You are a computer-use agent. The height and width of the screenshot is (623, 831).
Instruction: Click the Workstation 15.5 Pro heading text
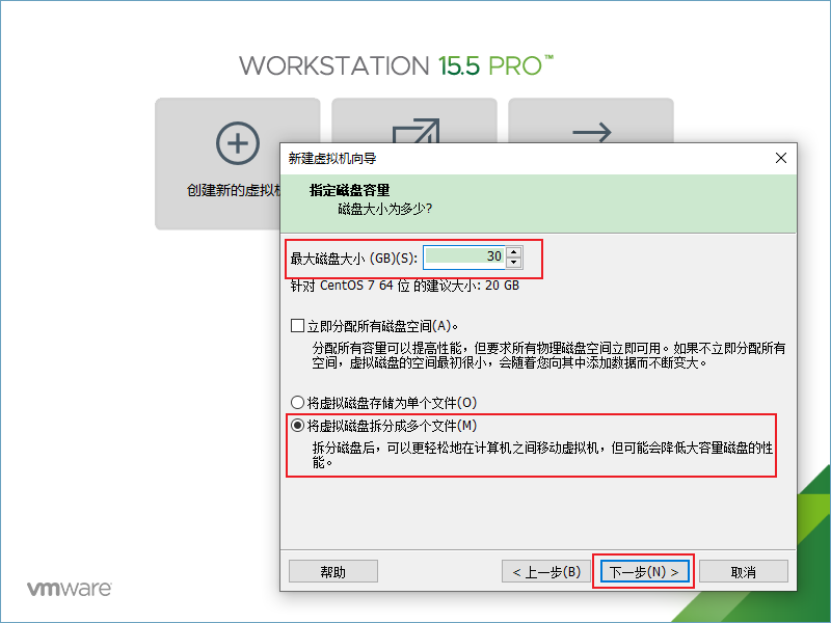click(396, 66)
